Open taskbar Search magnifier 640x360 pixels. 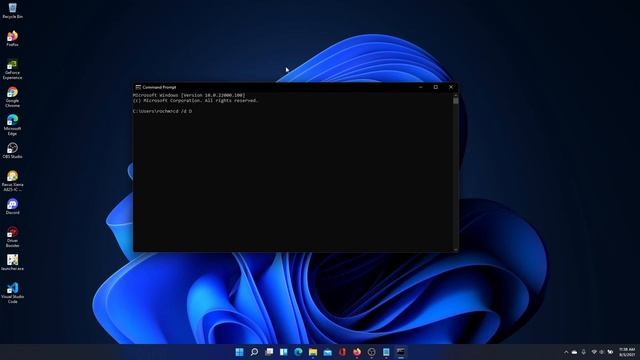[254, 352]
